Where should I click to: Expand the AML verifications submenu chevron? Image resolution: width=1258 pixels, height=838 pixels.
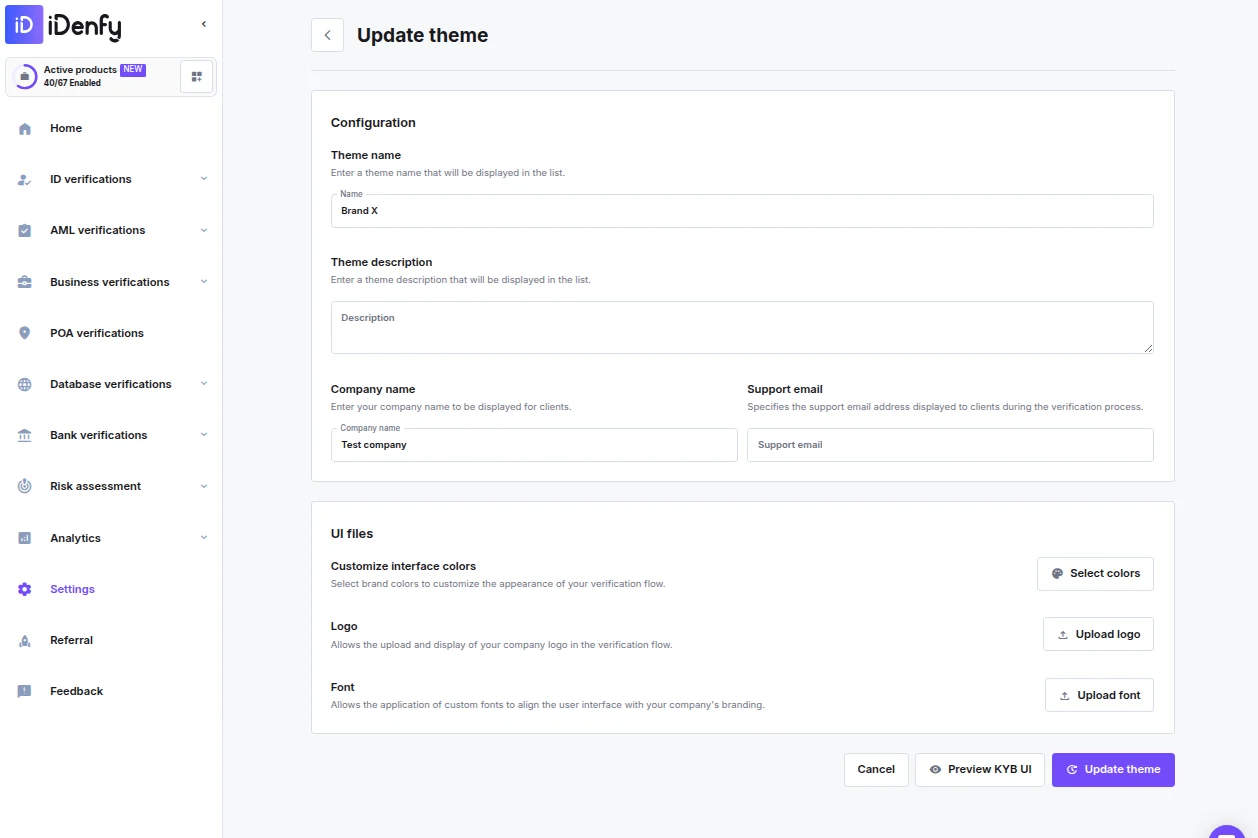204,230
